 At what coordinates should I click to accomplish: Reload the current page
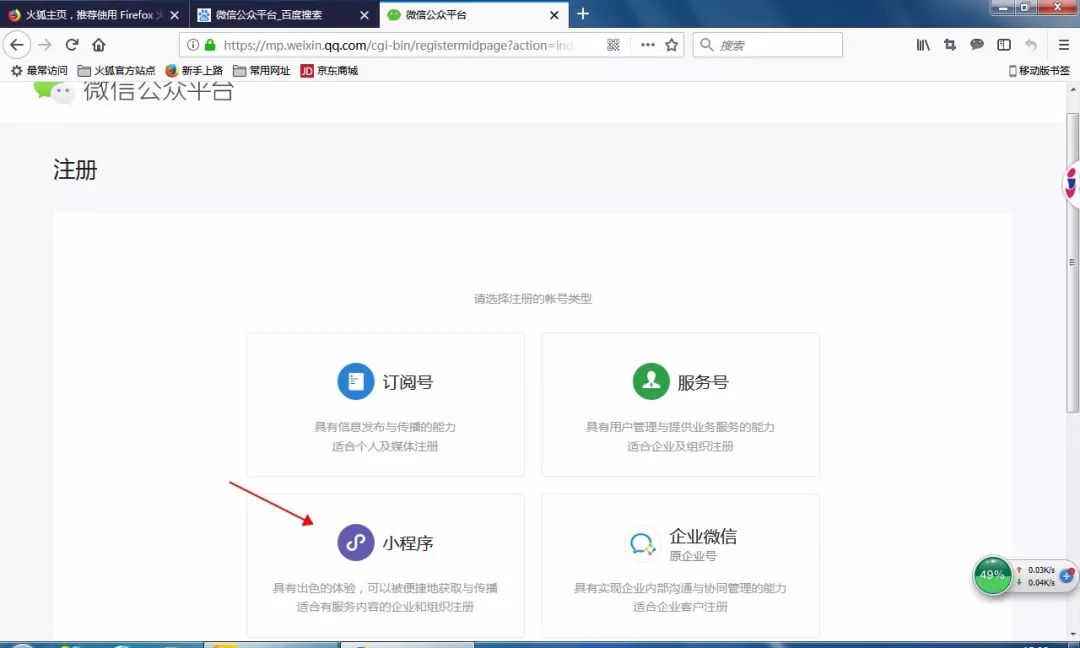pyautogui.click(x=72, y=45)
